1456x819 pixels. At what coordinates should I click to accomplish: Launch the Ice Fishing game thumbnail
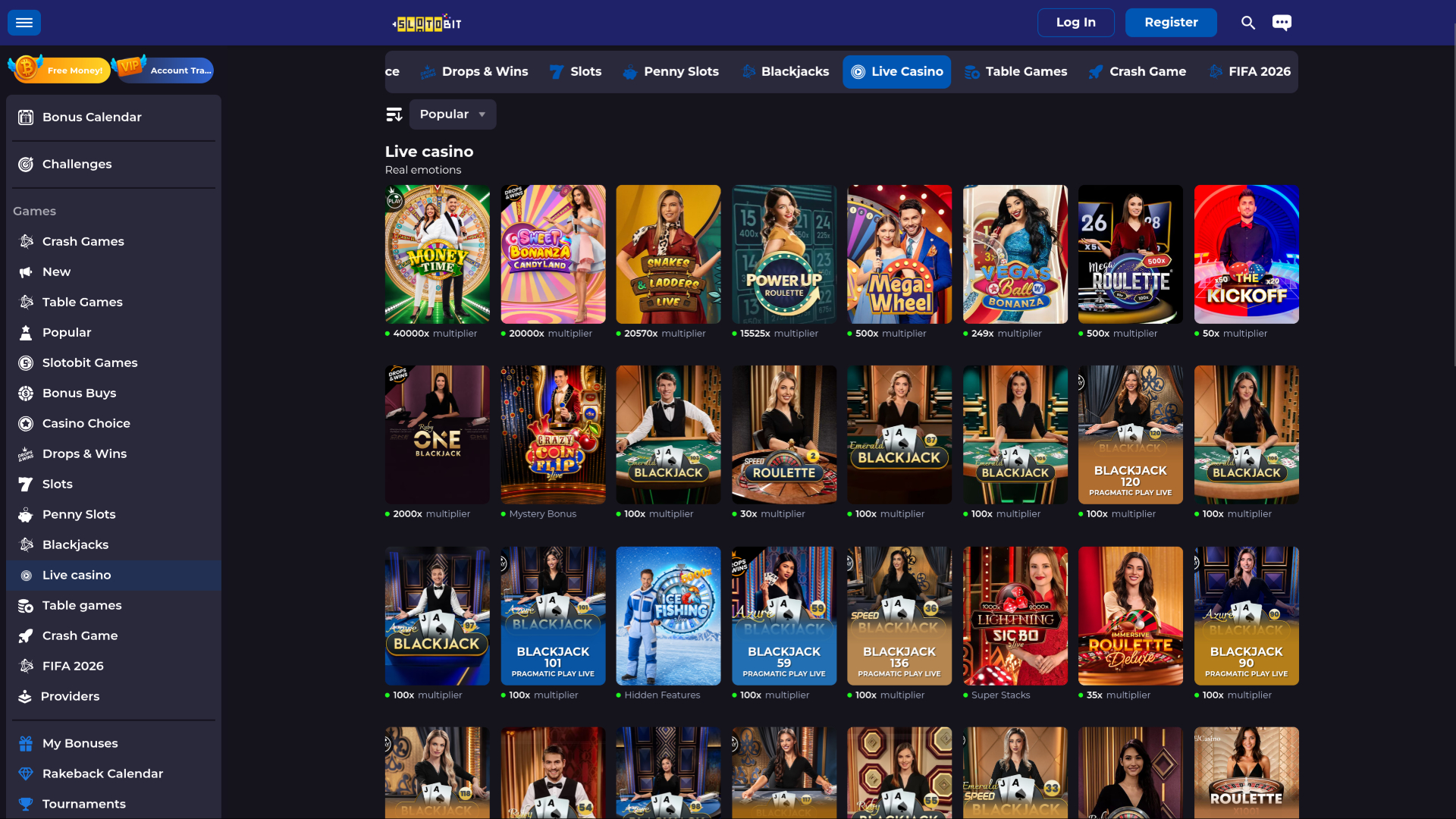(x=668, y=616)
